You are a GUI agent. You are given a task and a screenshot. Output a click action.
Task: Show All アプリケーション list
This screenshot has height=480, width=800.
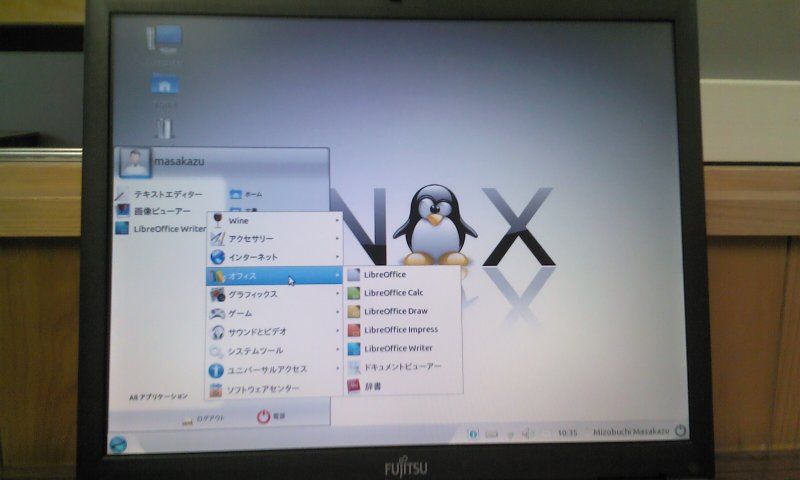[x=158, y=396]
